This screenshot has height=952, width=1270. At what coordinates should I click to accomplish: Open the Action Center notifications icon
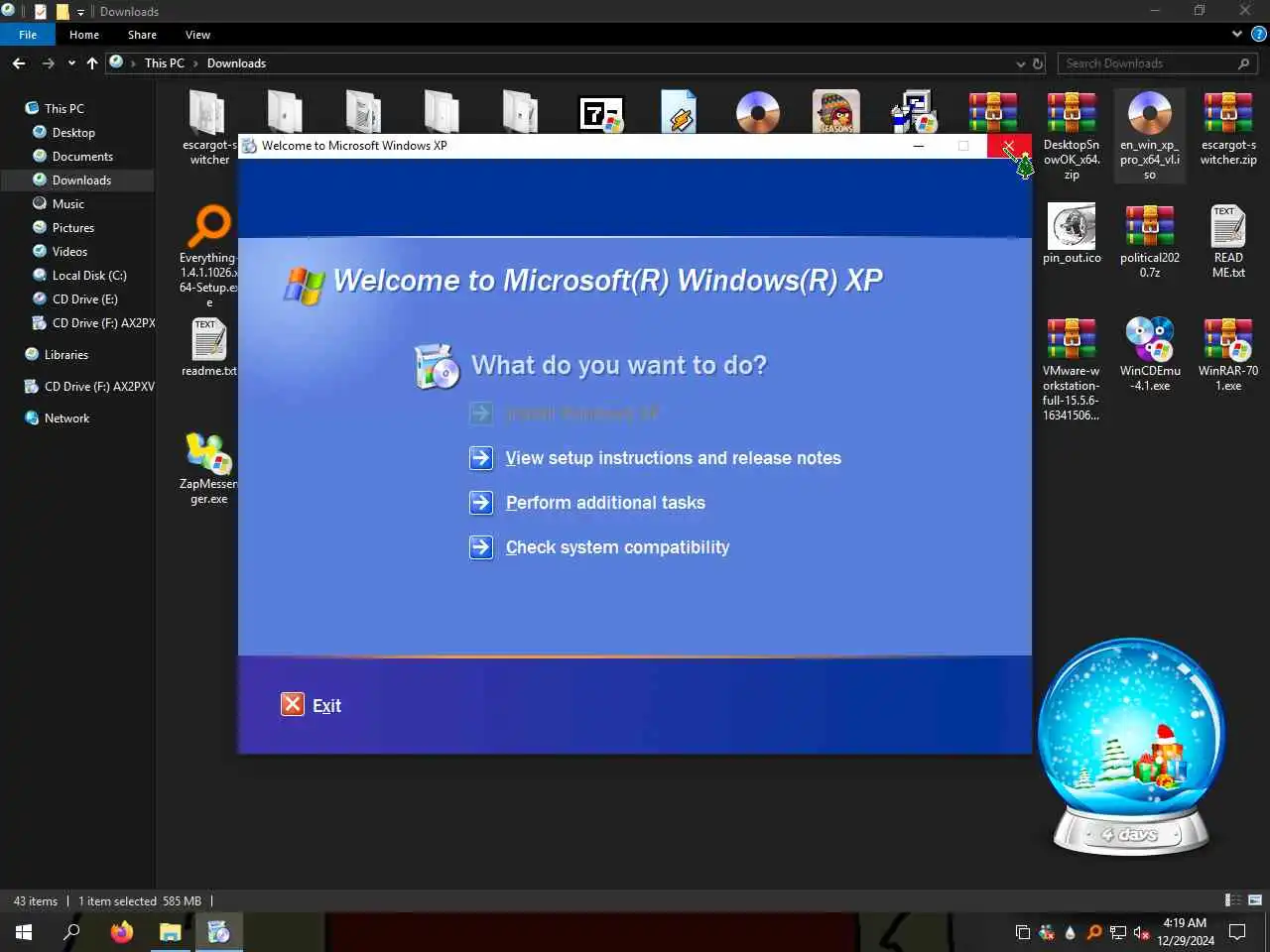click(x=1237, y=932)
